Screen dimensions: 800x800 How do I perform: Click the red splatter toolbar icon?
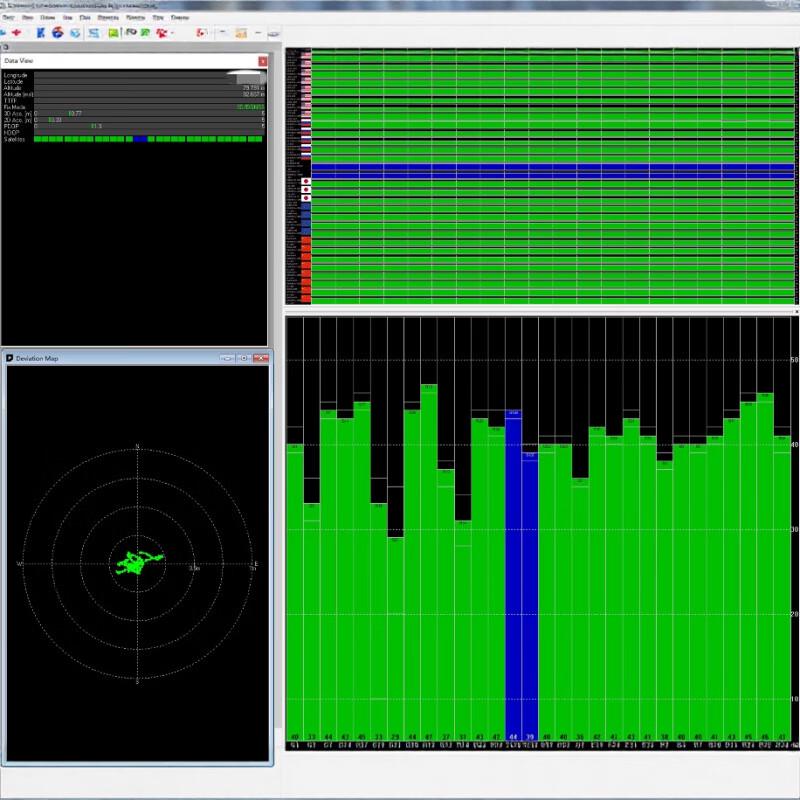click(162, 33)
